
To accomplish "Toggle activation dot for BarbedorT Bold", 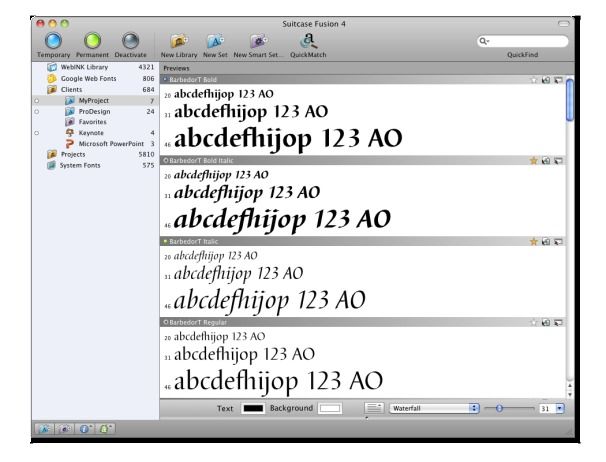I will click(165, 80).
